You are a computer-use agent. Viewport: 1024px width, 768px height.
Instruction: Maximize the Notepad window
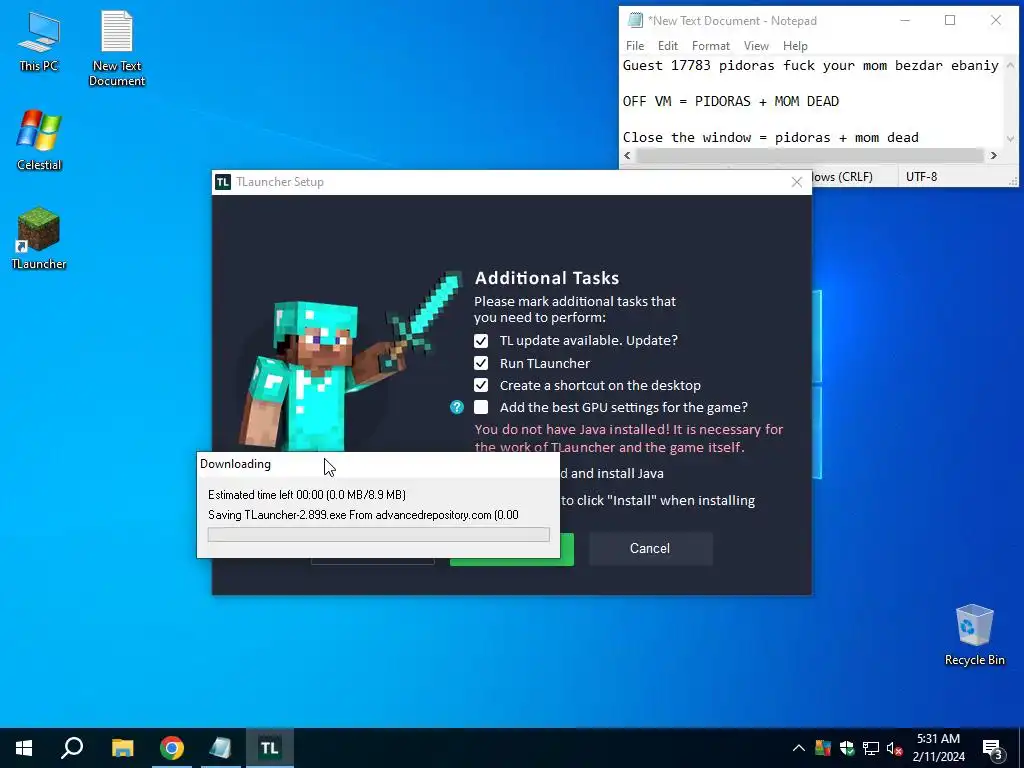coord(950,20)
